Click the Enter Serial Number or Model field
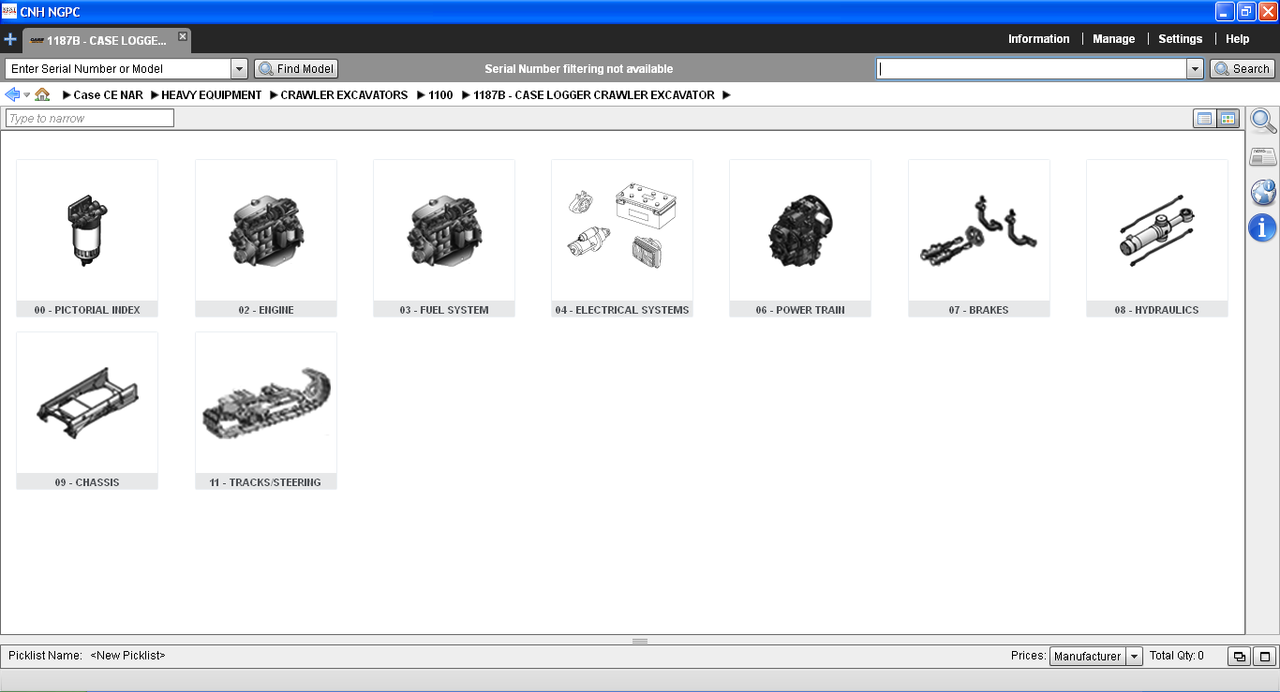 click(118, 69)
